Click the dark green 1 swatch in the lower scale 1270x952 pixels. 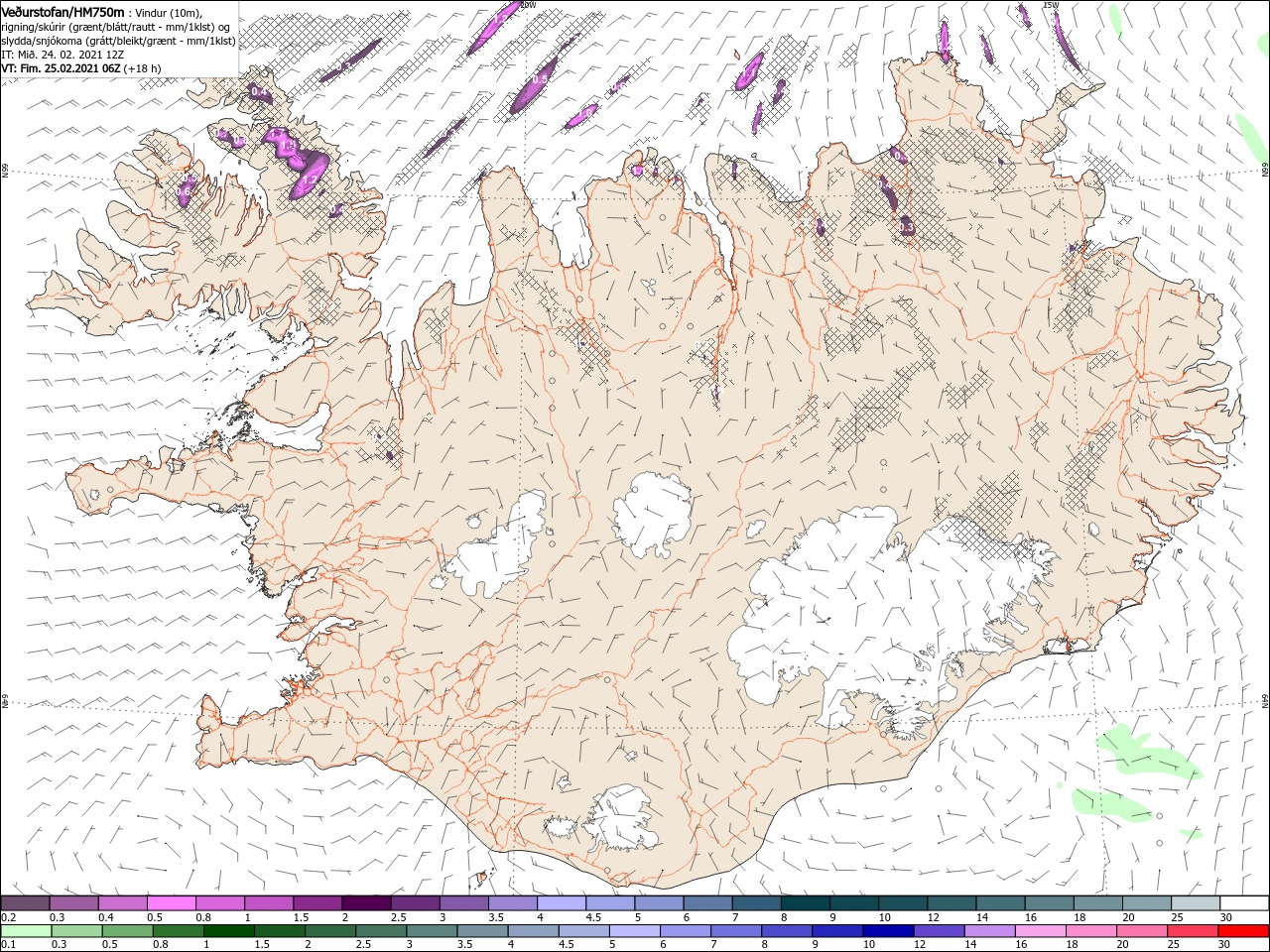228,931
